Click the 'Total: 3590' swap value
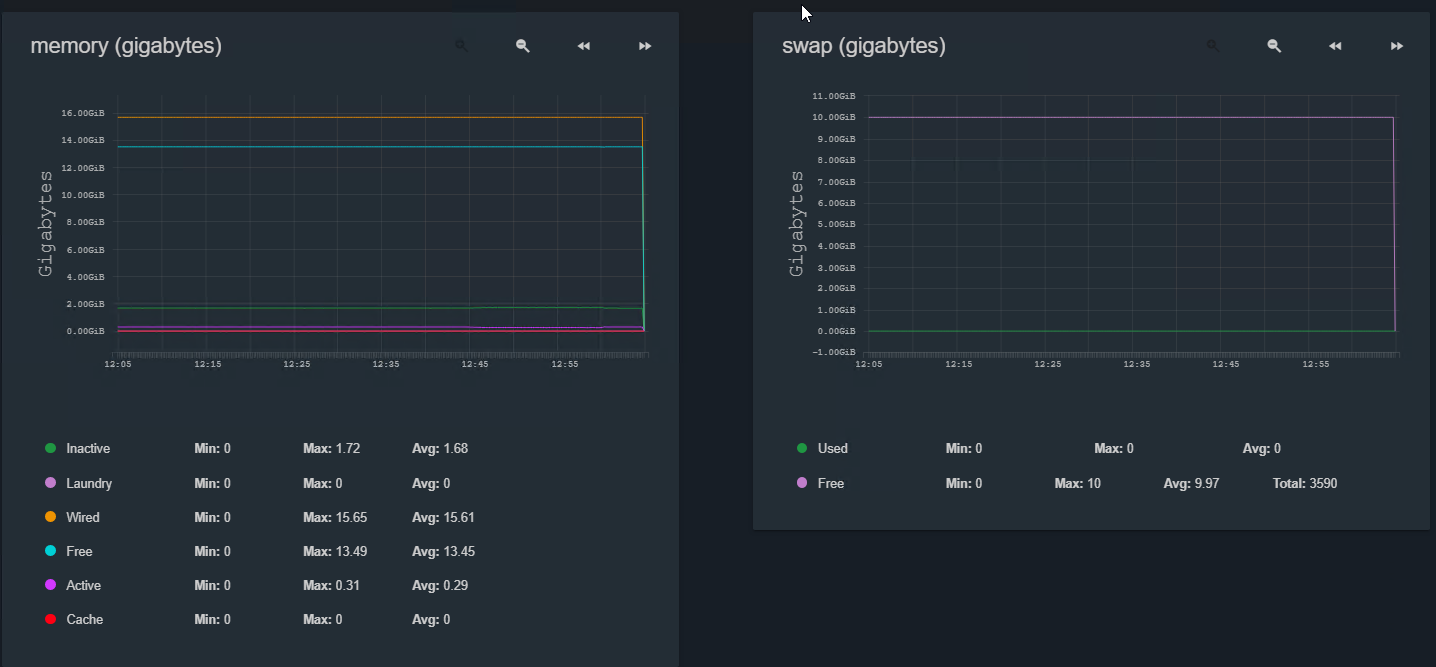This screenshot has height=667, width=1436. 1305,483
